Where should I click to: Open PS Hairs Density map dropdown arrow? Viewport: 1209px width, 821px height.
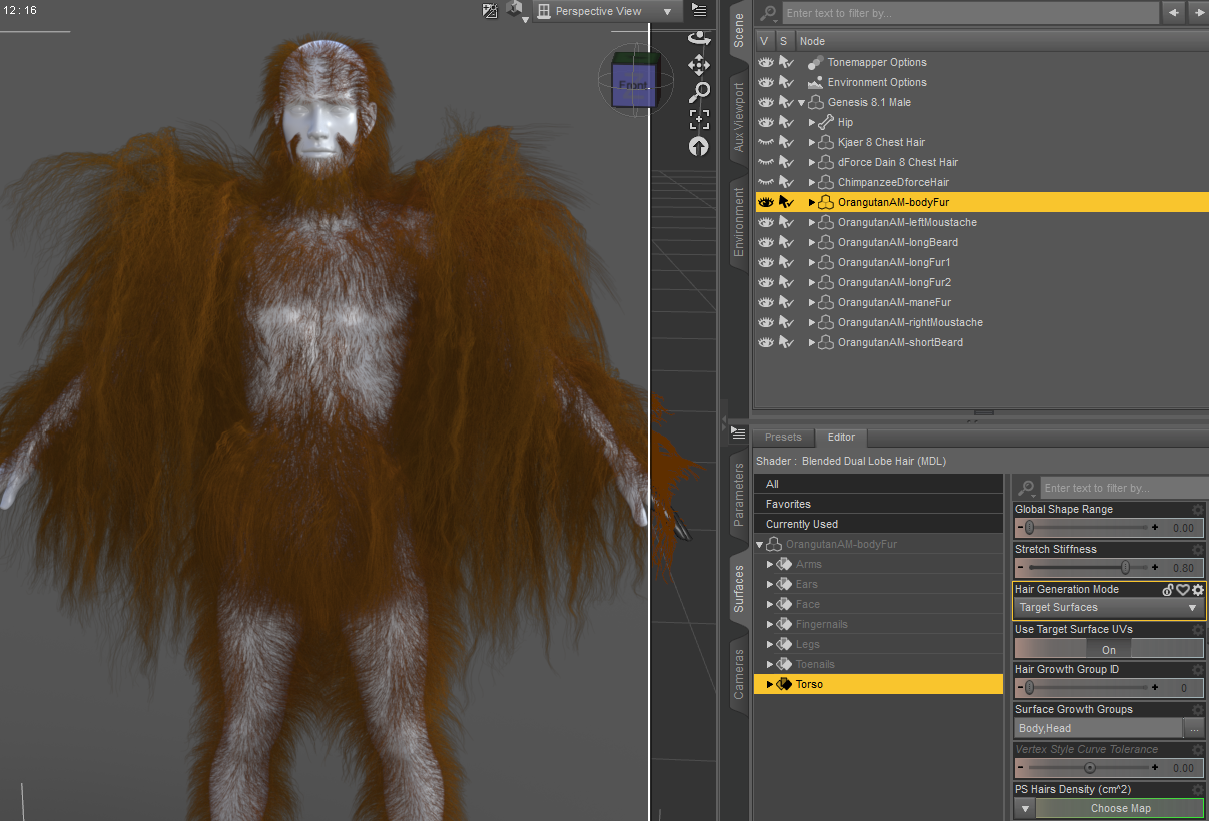1024,808
